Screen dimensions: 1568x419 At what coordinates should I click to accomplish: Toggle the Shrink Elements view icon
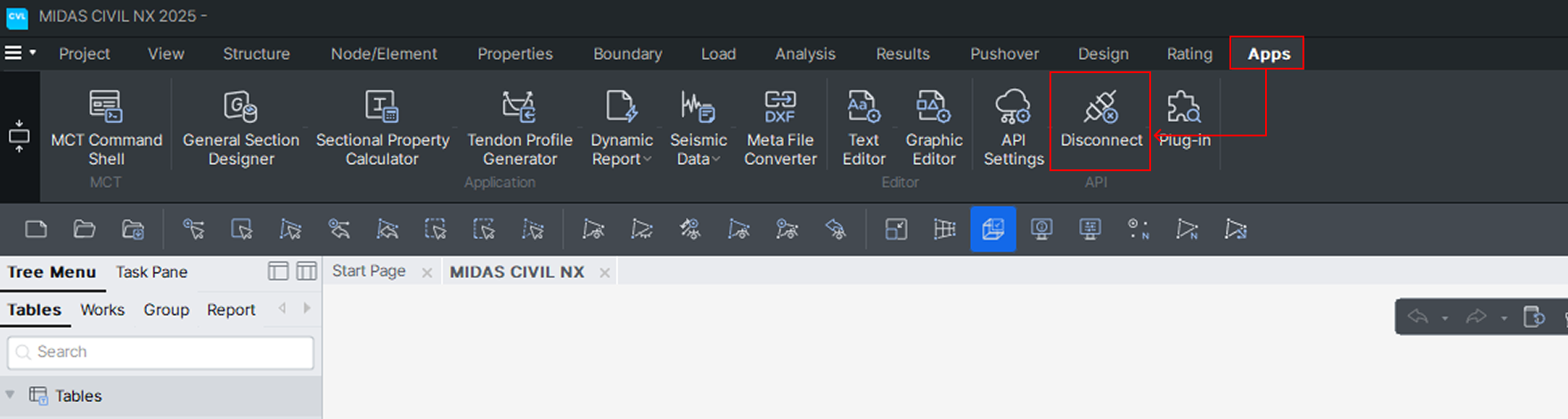click(896, 229)
